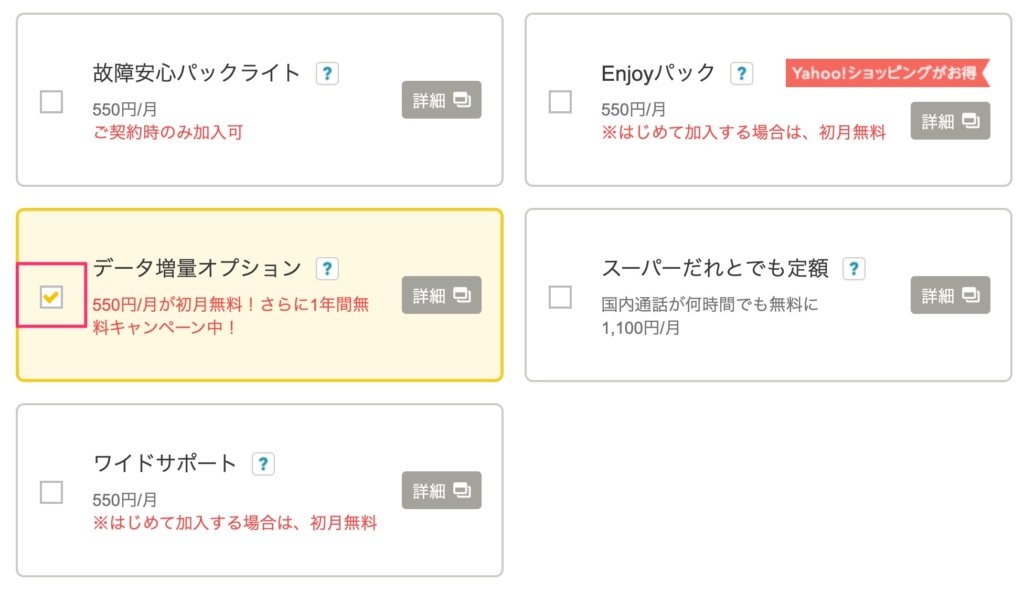View 詳細 for 故障安心パックライト

click(x=441, y=100)
